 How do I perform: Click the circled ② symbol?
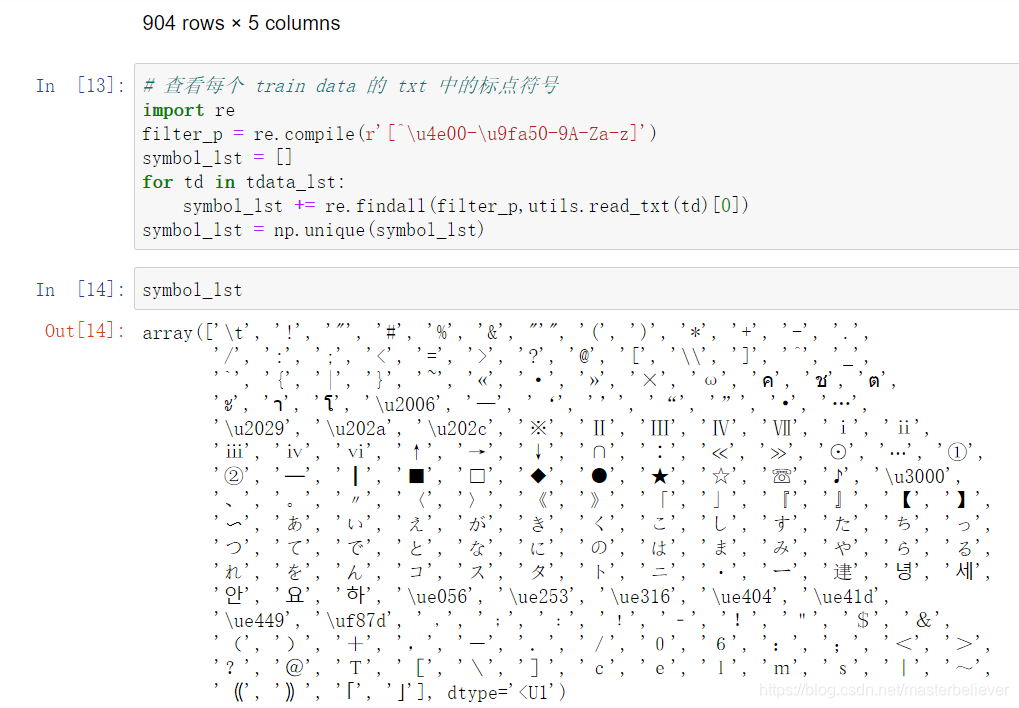(234, 477)
